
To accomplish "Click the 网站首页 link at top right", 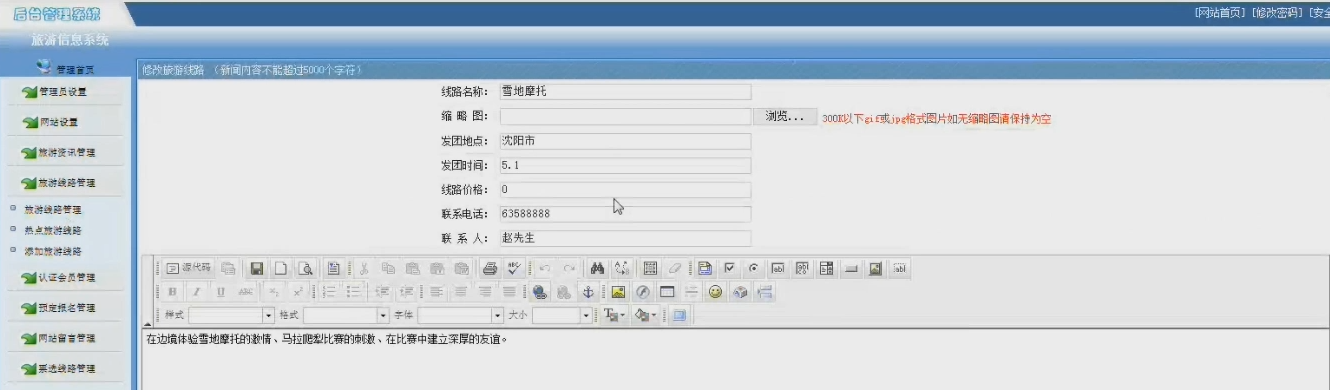I will (1220, 13).
